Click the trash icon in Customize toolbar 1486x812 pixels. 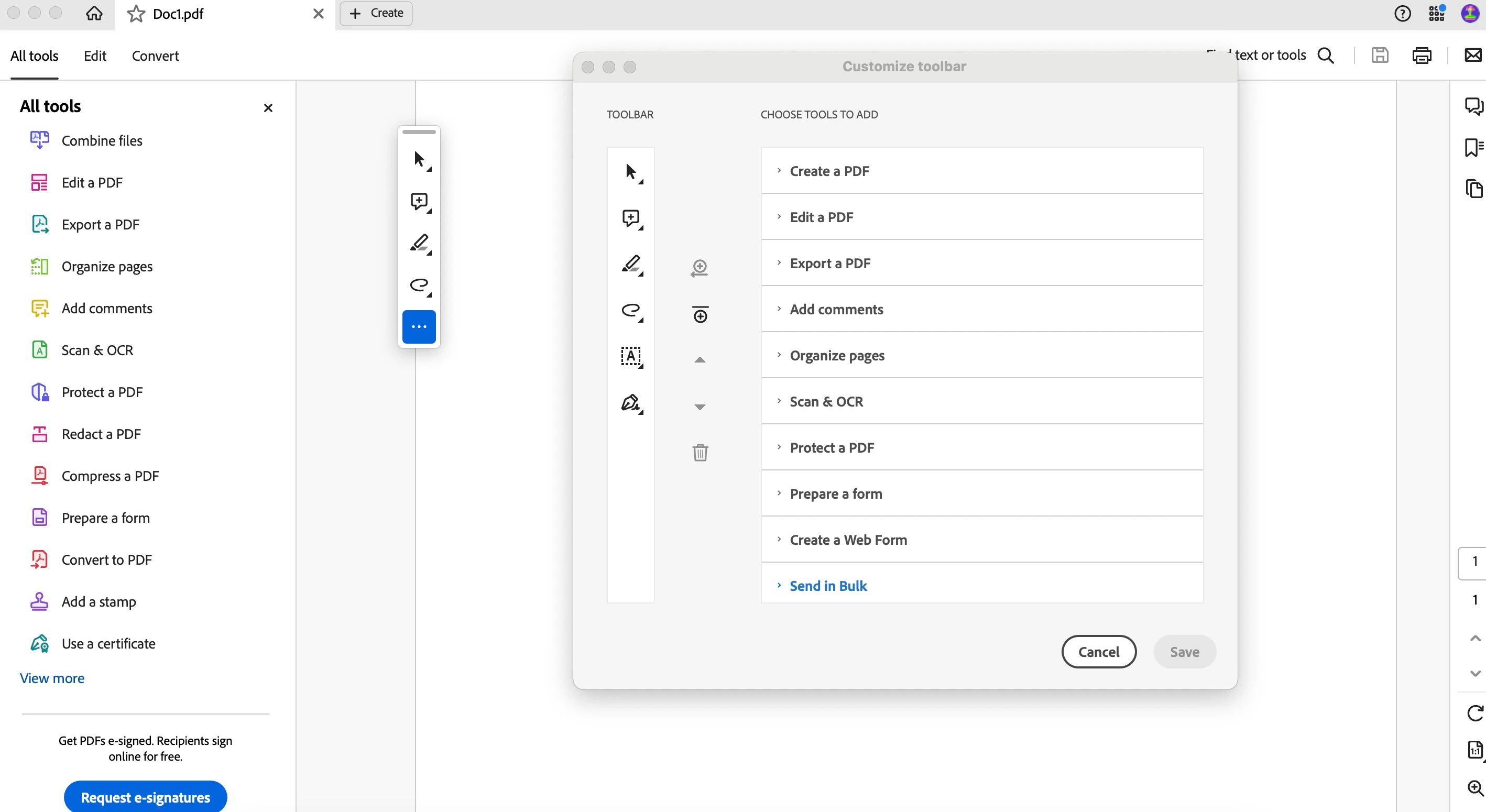click(x=700, y=453)
